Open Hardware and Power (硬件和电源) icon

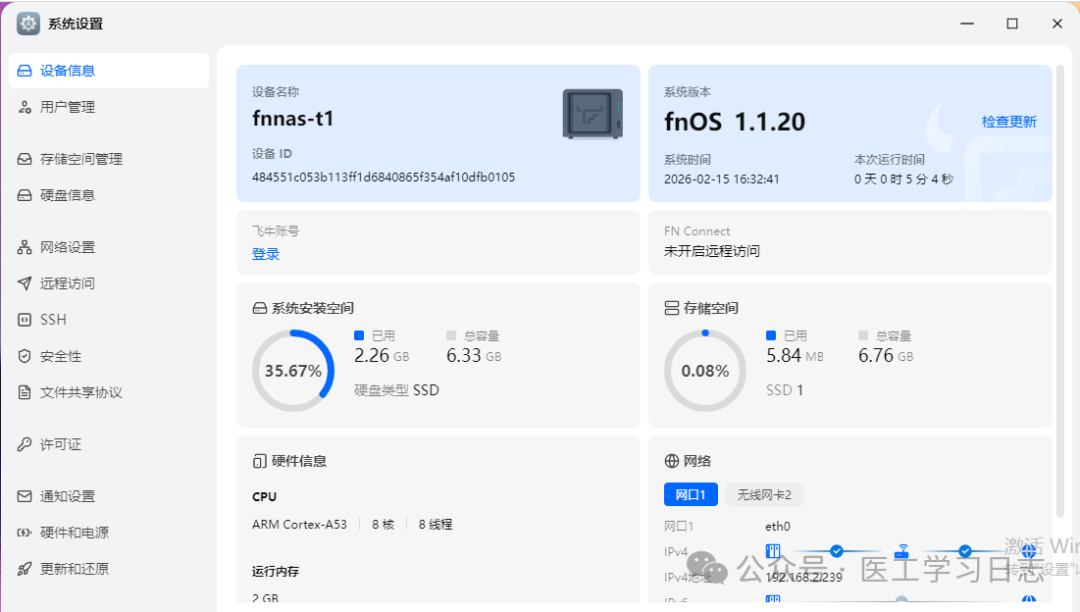coord(25,533)
